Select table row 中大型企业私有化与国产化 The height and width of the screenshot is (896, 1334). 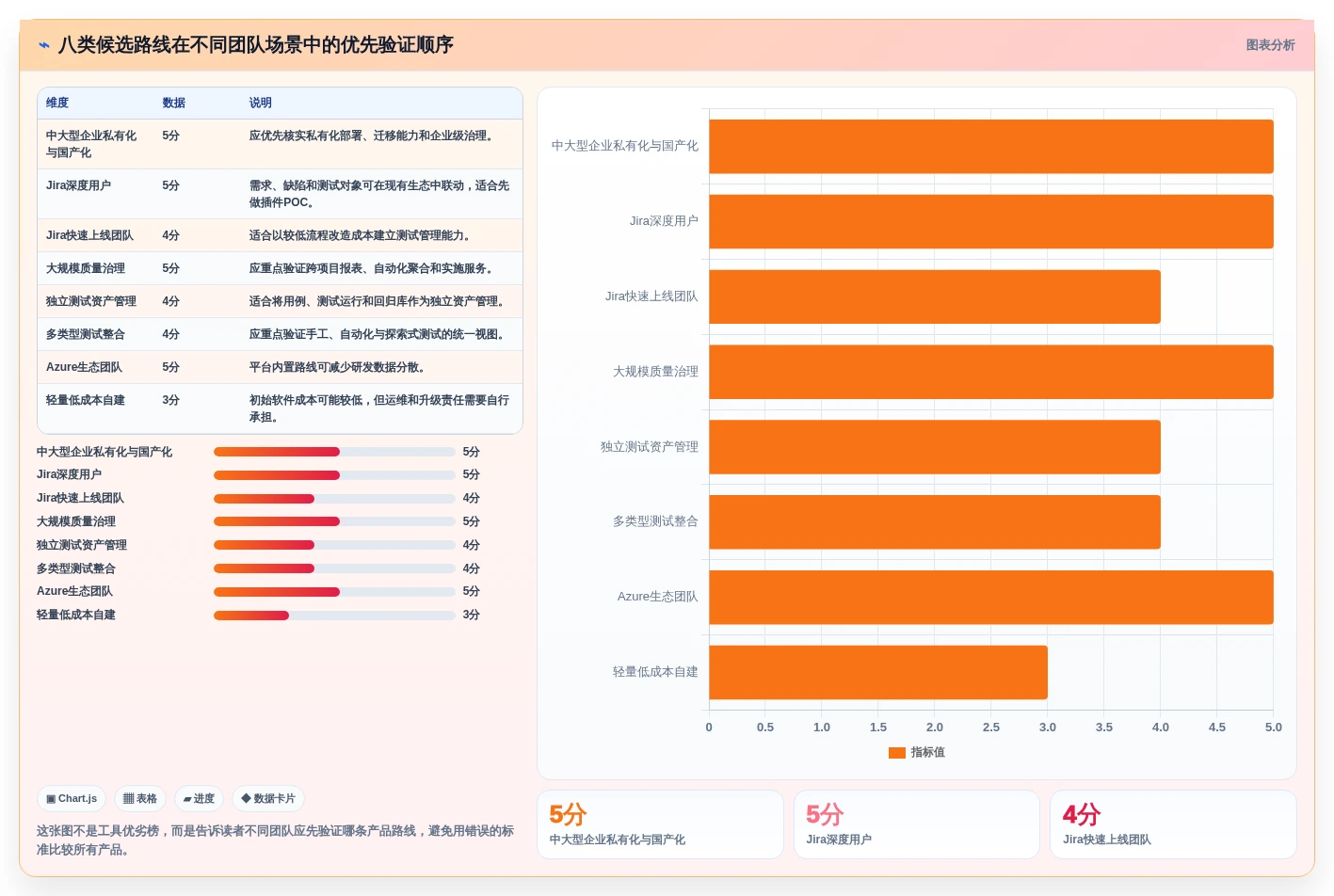pos(280,144)
